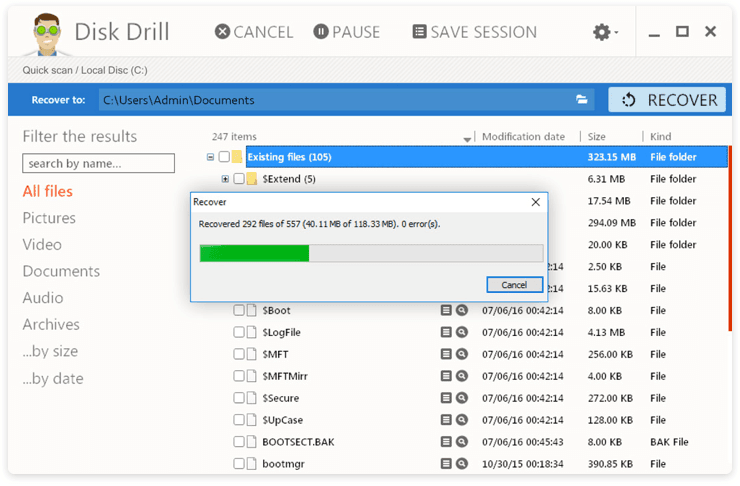Image resolution: width=740 pixels, height=486 pixels.
Task: Open the hex view icon for $Secure
Action: [x=446, y=398]
